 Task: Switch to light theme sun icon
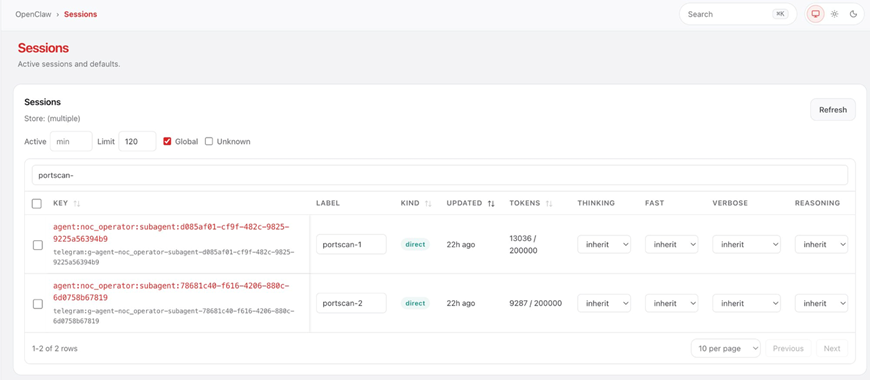pos(834,14)
